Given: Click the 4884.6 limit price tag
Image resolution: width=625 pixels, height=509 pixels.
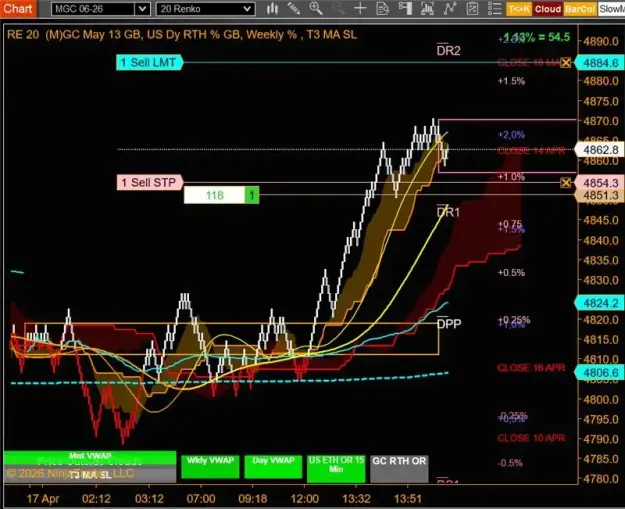Looking at the screenshot, I should click(x=600, y=63).
